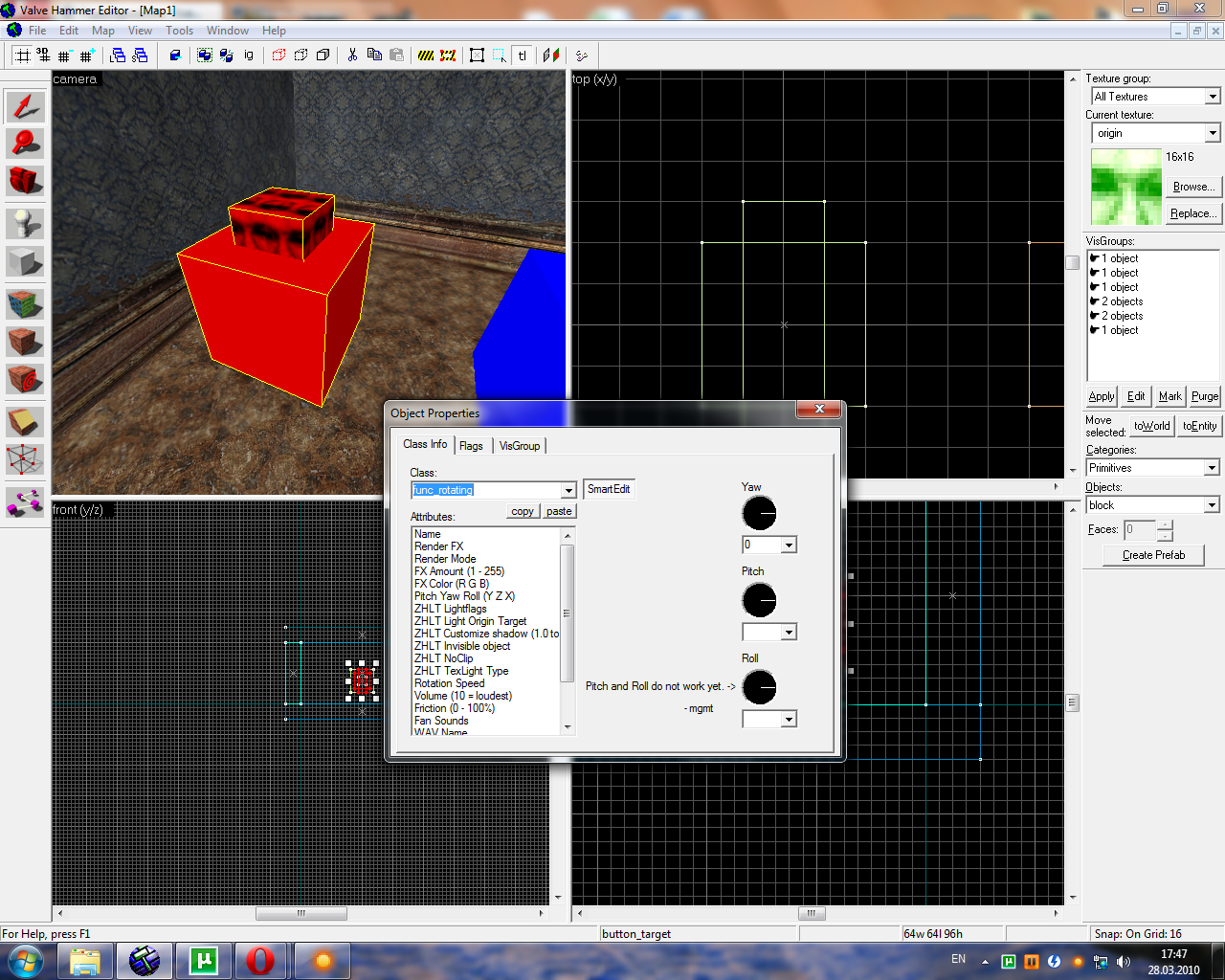Decrease grid size with minus icon

click(64, 56)
